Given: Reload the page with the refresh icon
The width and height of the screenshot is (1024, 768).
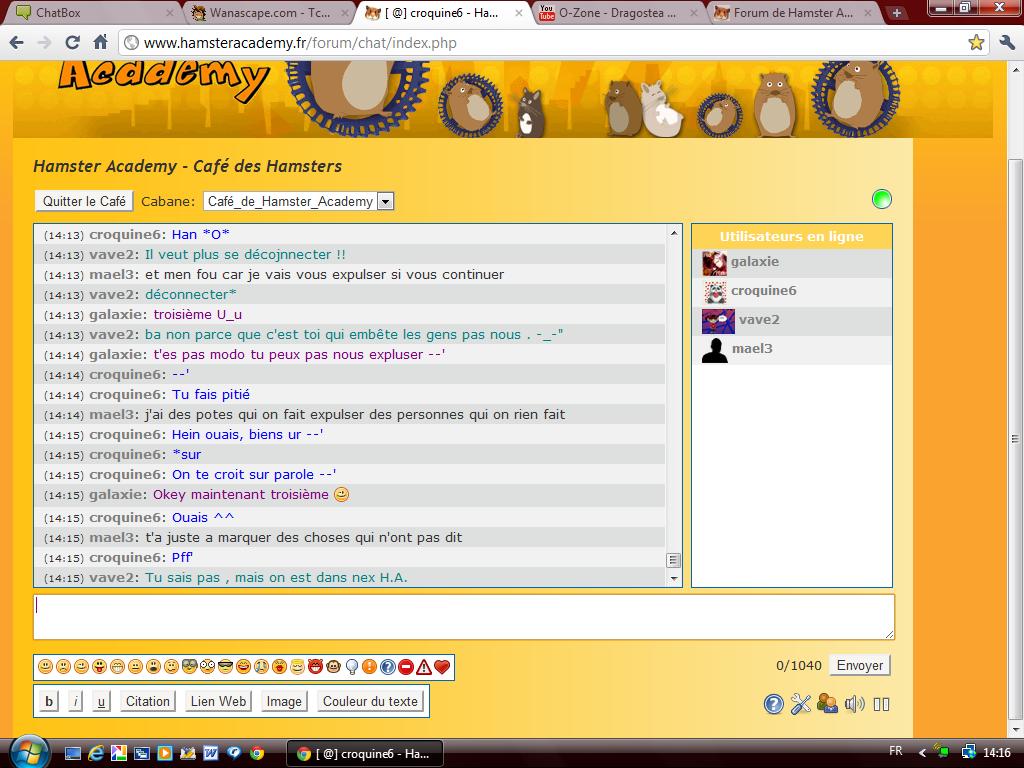Looking at the screenshot, I should click(72, 42).
